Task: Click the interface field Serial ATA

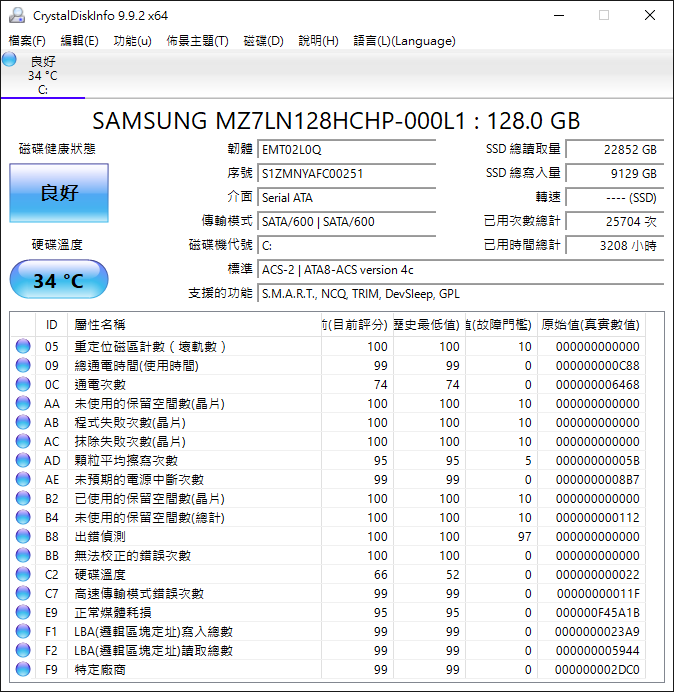Action: point(347,197)
